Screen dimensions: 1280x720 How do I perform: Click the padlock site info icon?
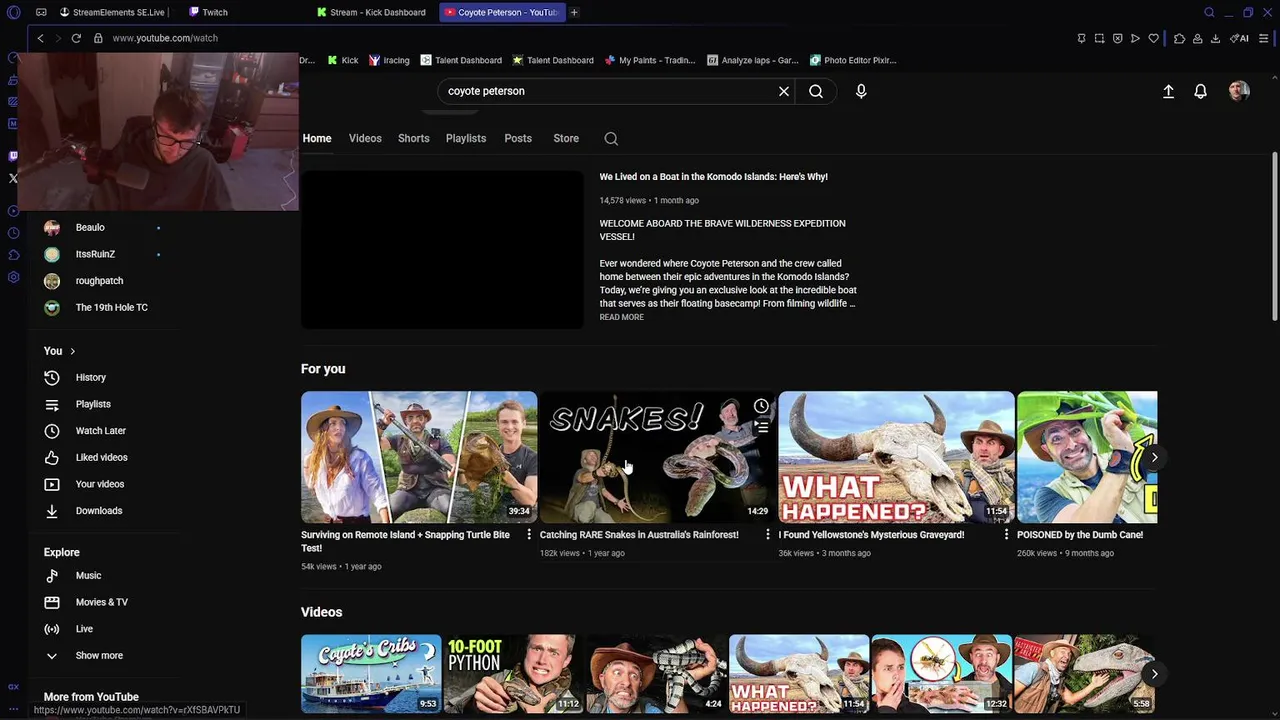click(x=98, y=38)
